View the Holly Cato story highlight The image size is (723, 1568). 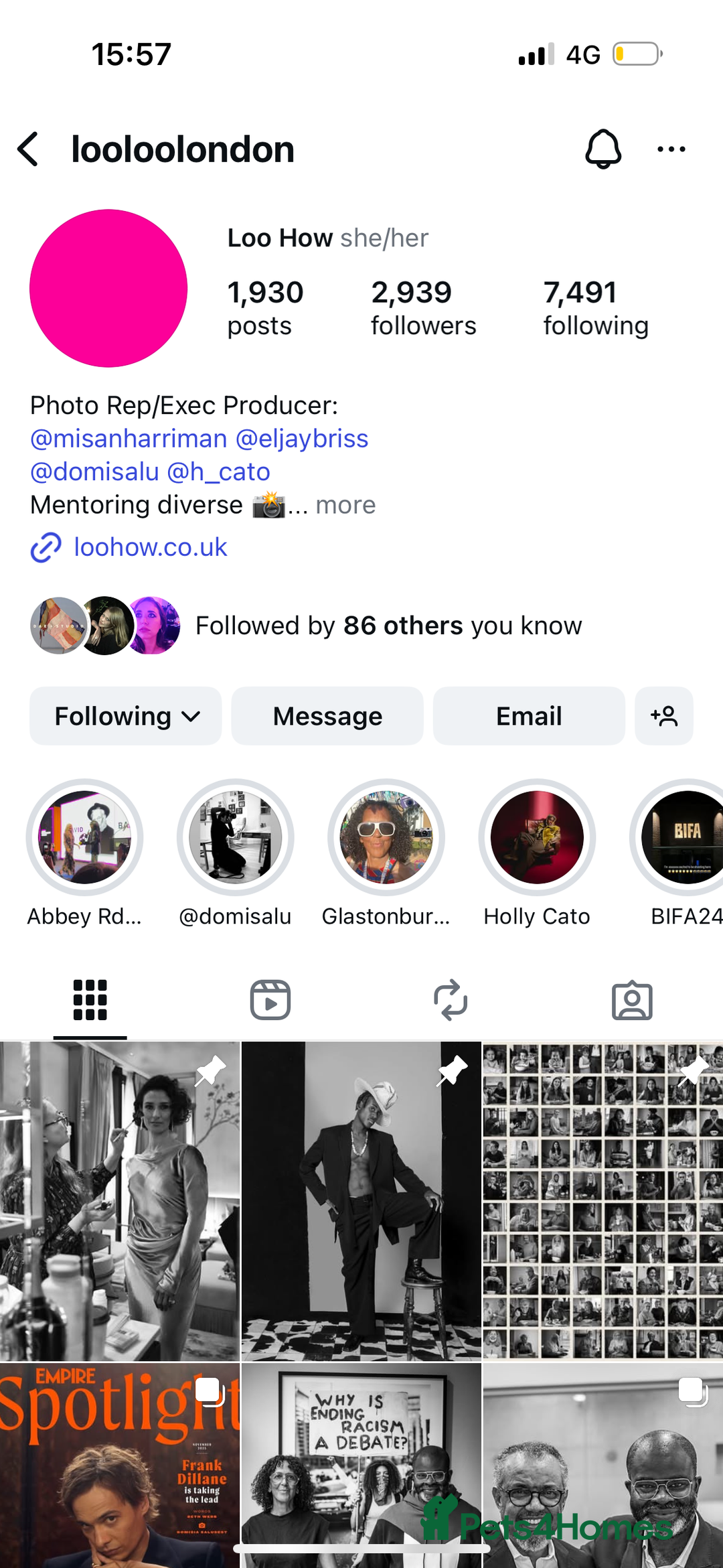point(537,837)
